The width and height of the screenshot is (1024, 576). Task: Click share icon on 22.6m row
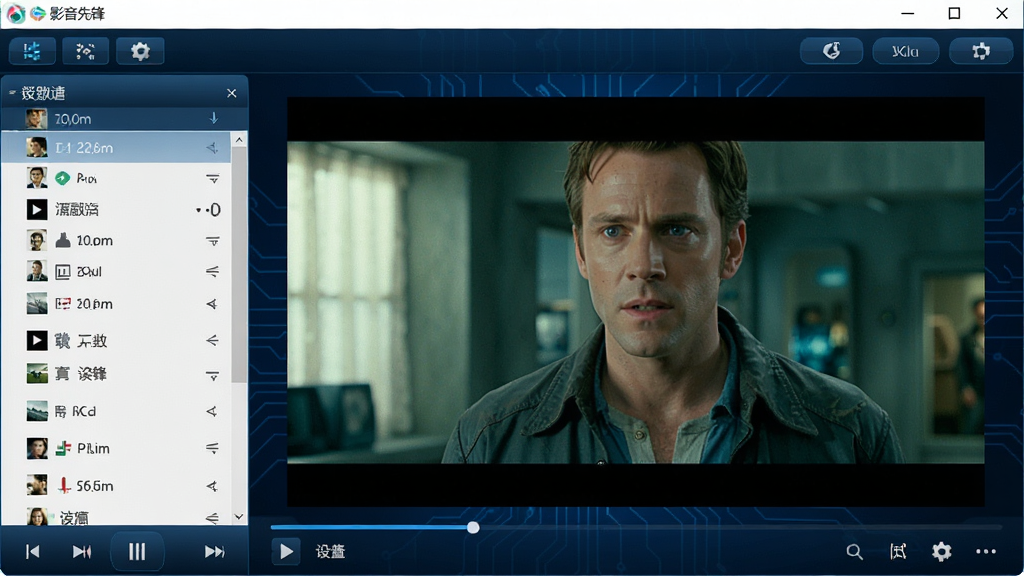212,148
